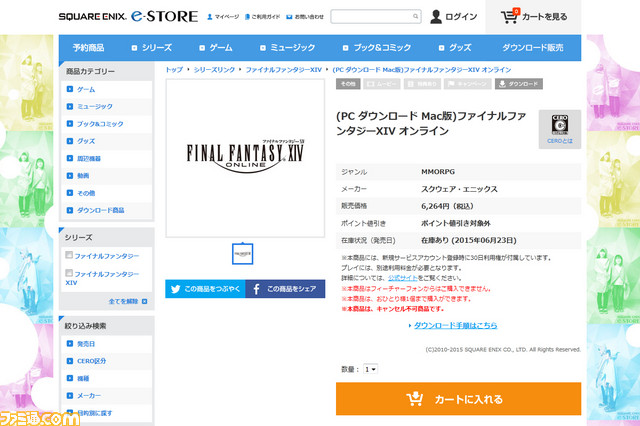640x426 pixels.
Task: Click the キャンペーン tag
Action: click(468, 84)
